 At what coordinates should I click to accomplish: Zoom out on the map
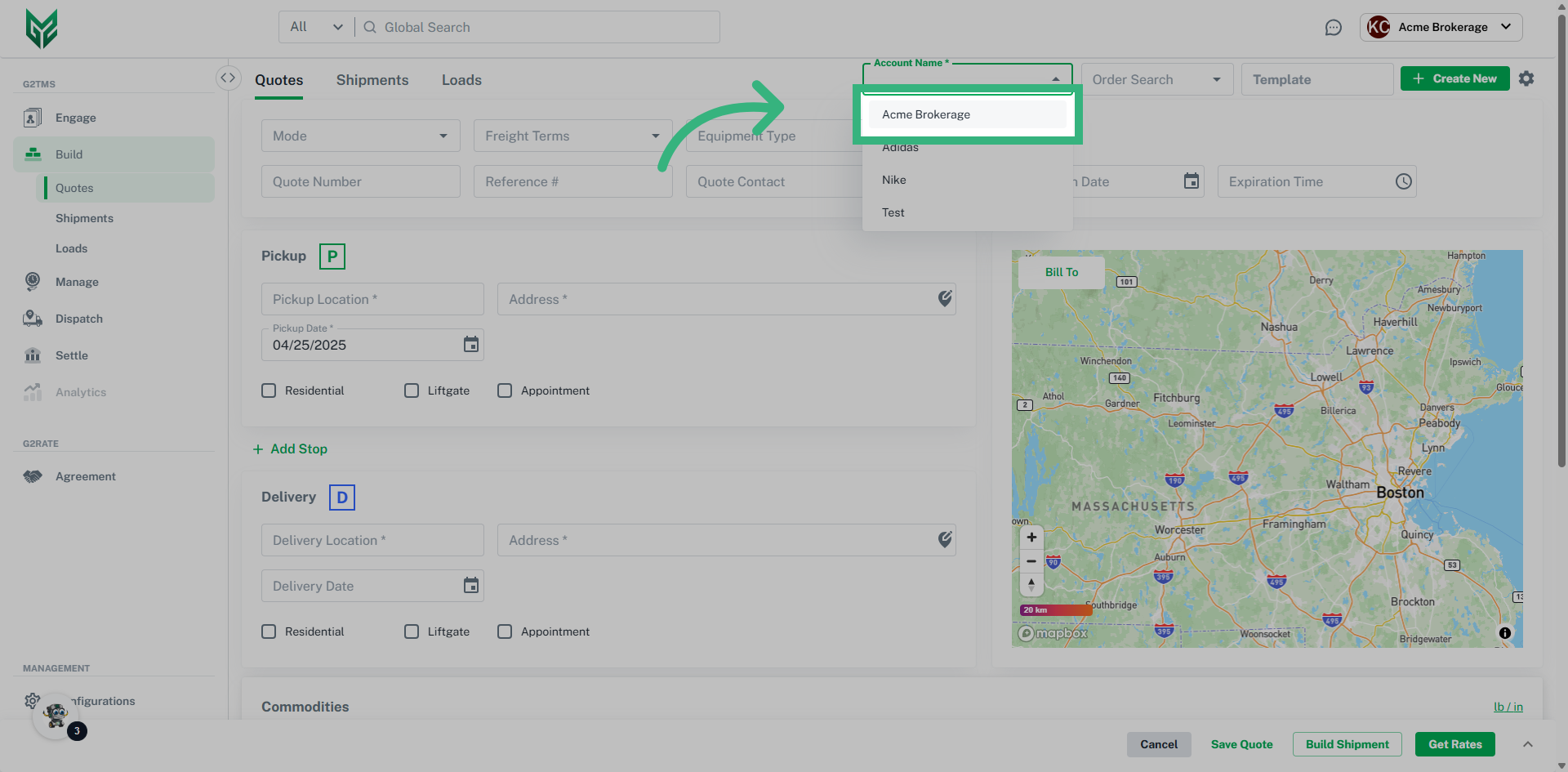click(x=1031, y=561)
